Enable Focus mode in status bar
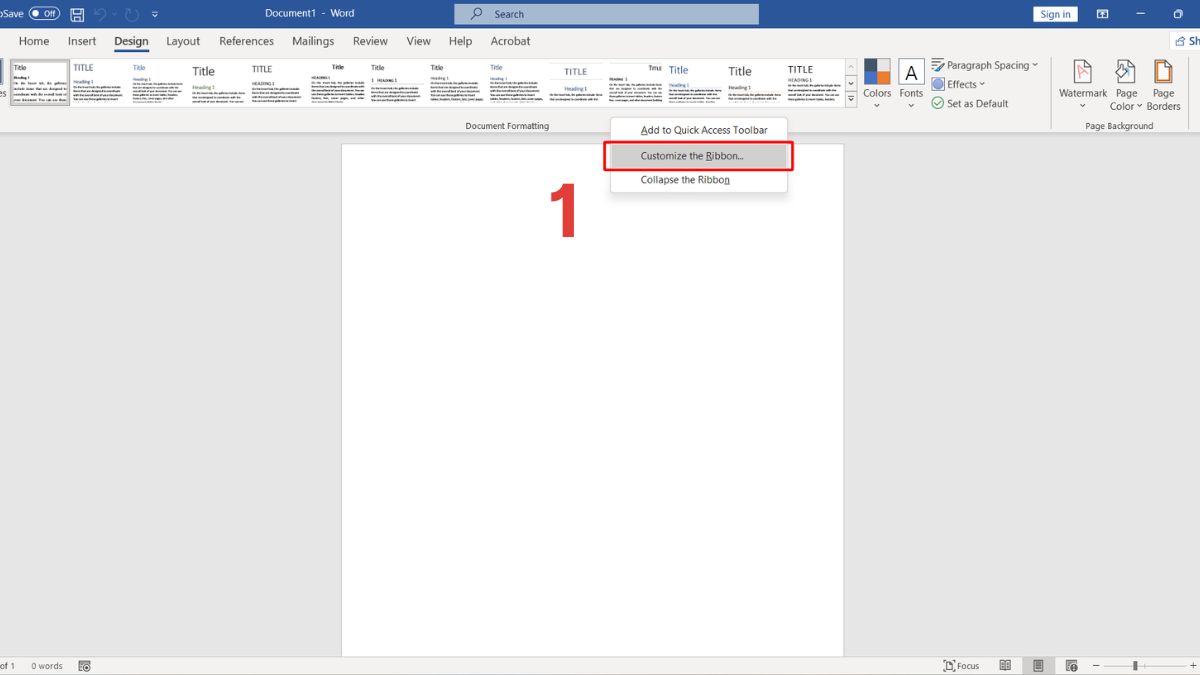Viewport: 1200px width, 675px height. pos(961,666)
